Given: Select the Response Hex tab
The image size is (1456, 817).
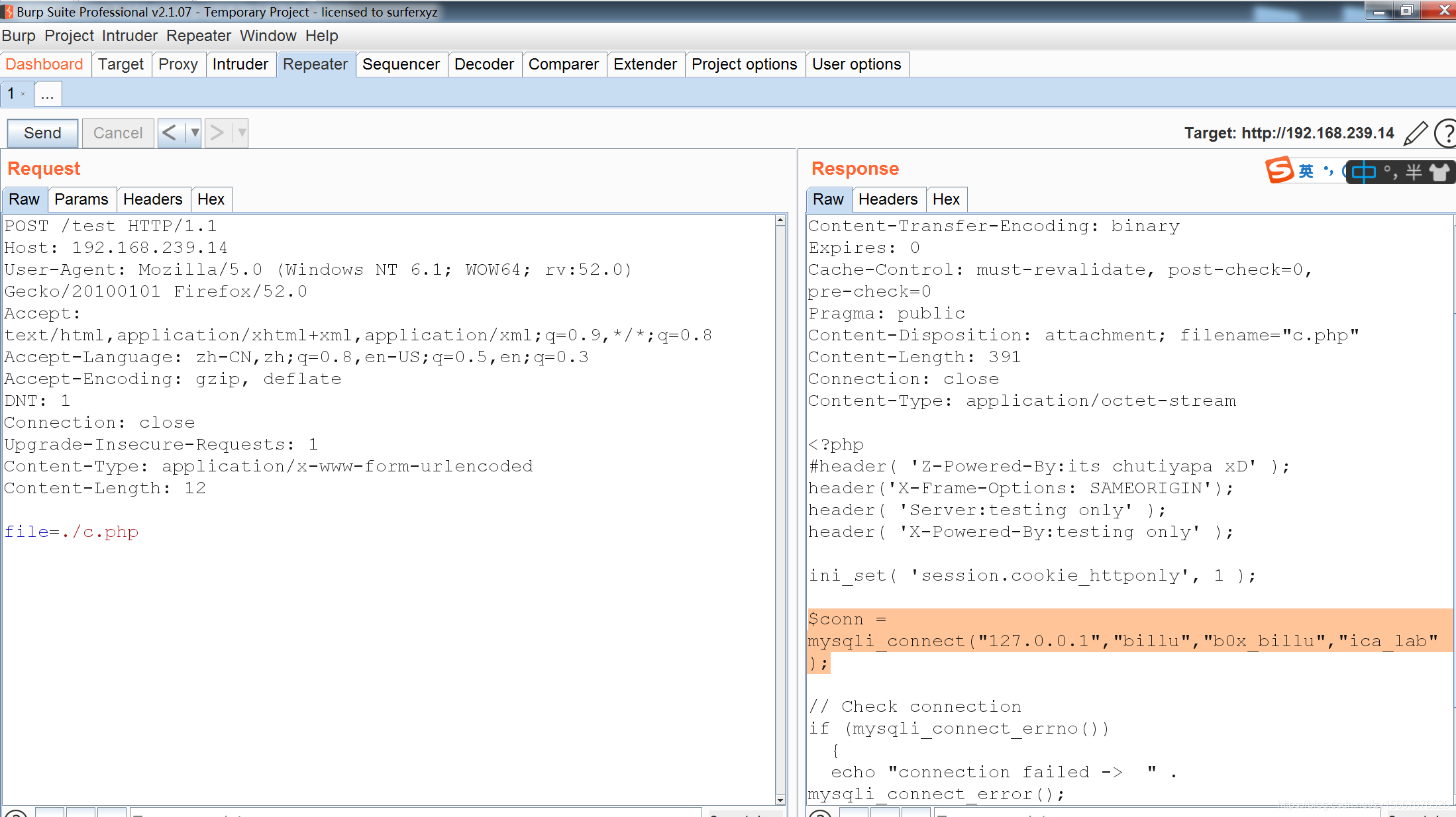Looking at the screenshot, I should (x=947, y=199).
